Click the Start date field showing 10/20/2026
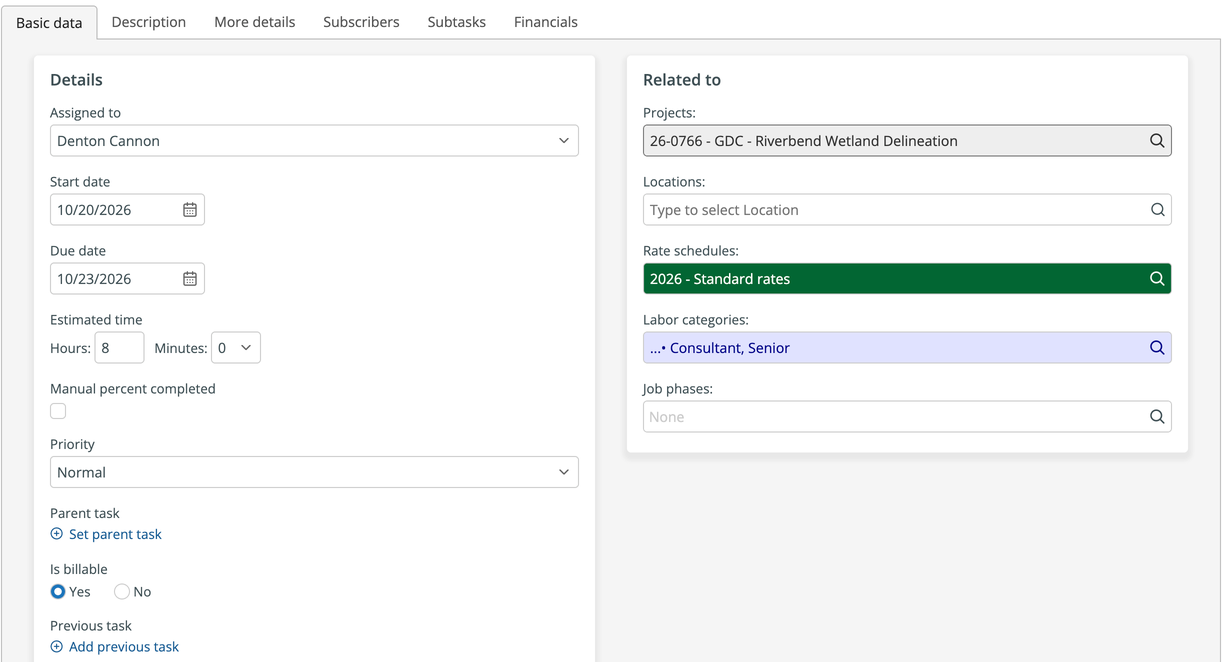The image size is (1222, 662). pos(127,210)
